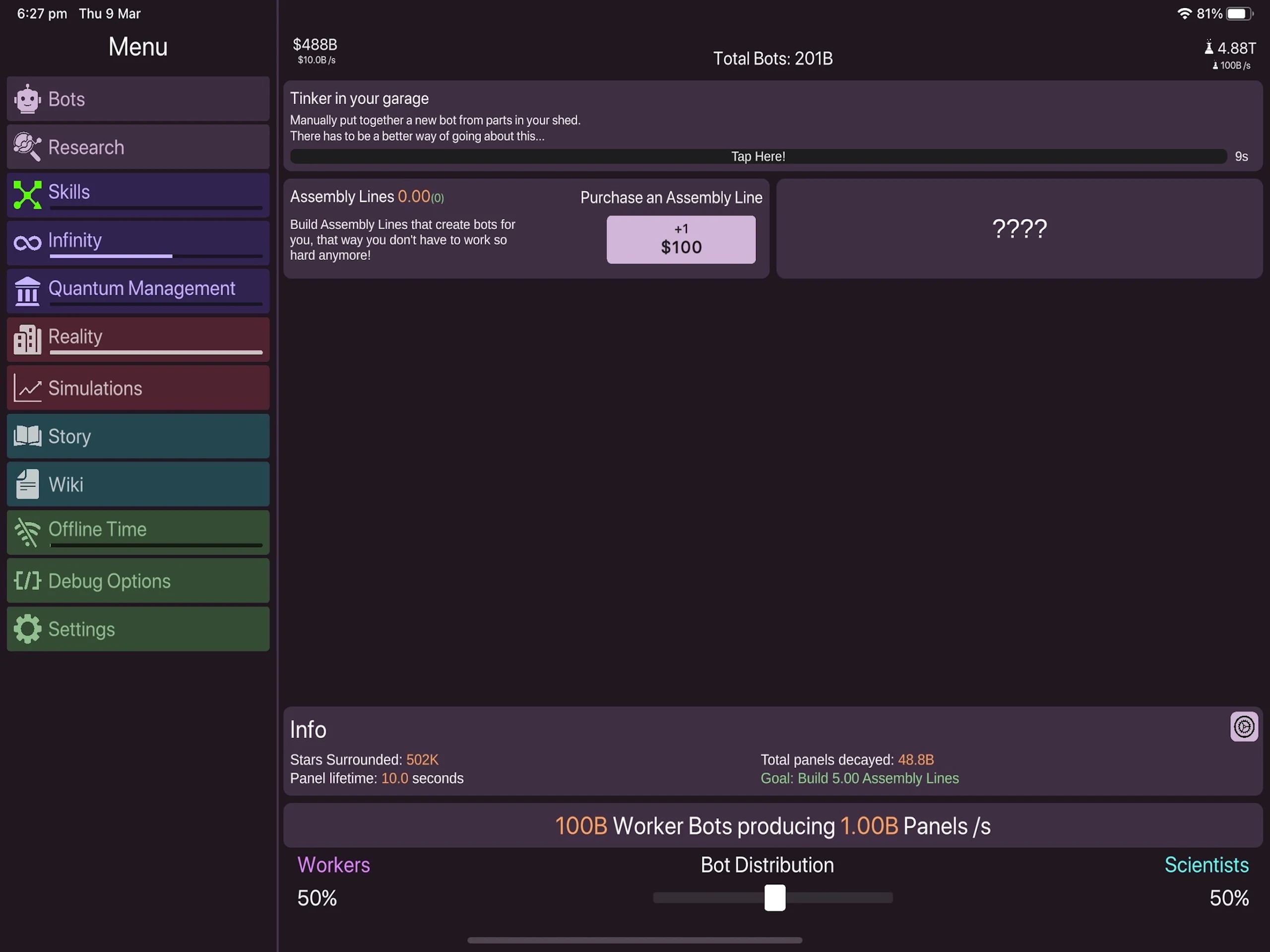Click the Reality buildings icon
This screenshot has height=952, width=1270.
[27, 339]
